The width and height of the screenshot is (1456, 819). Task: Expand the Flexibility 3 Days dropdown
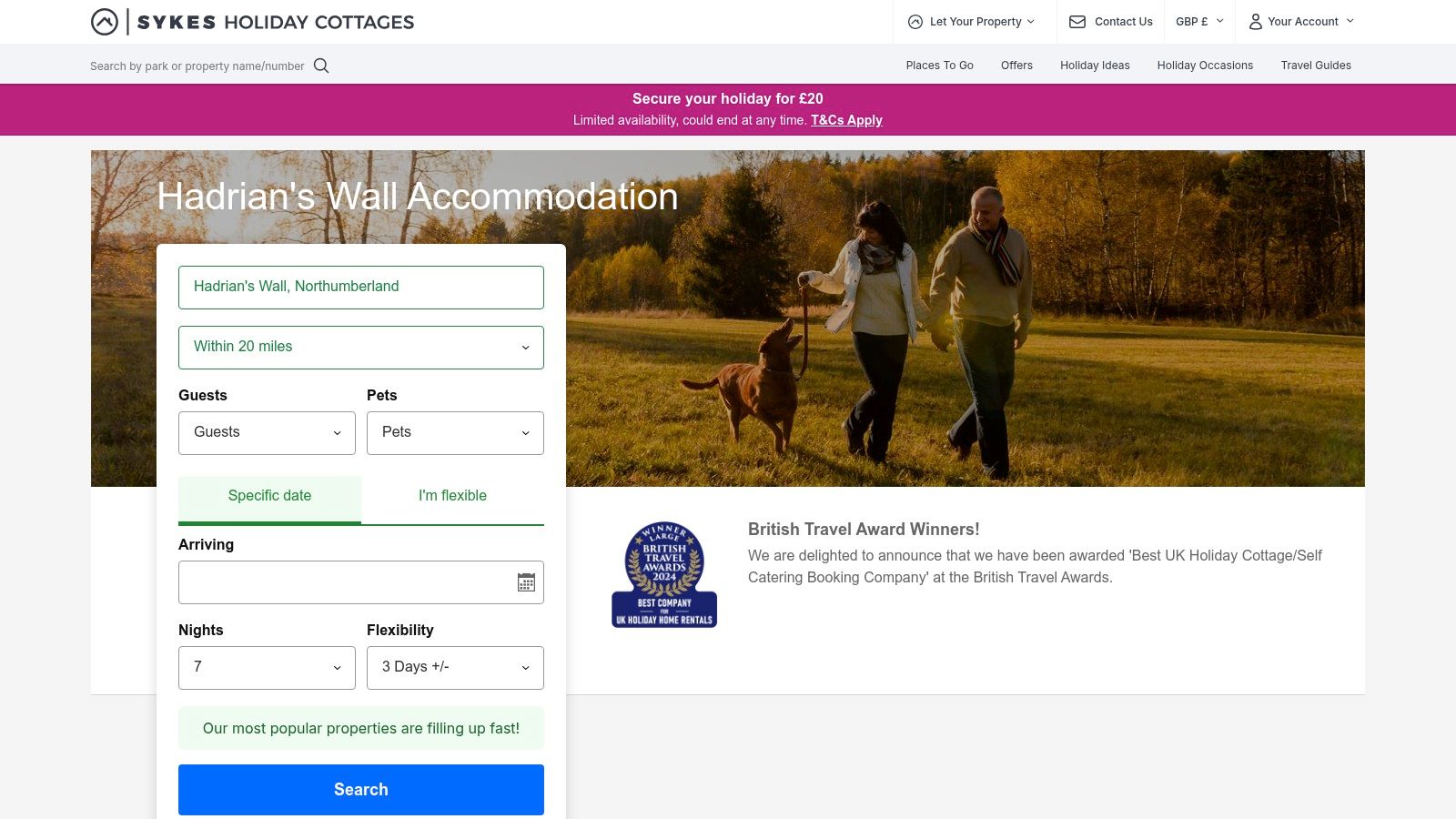pos(455,668)
